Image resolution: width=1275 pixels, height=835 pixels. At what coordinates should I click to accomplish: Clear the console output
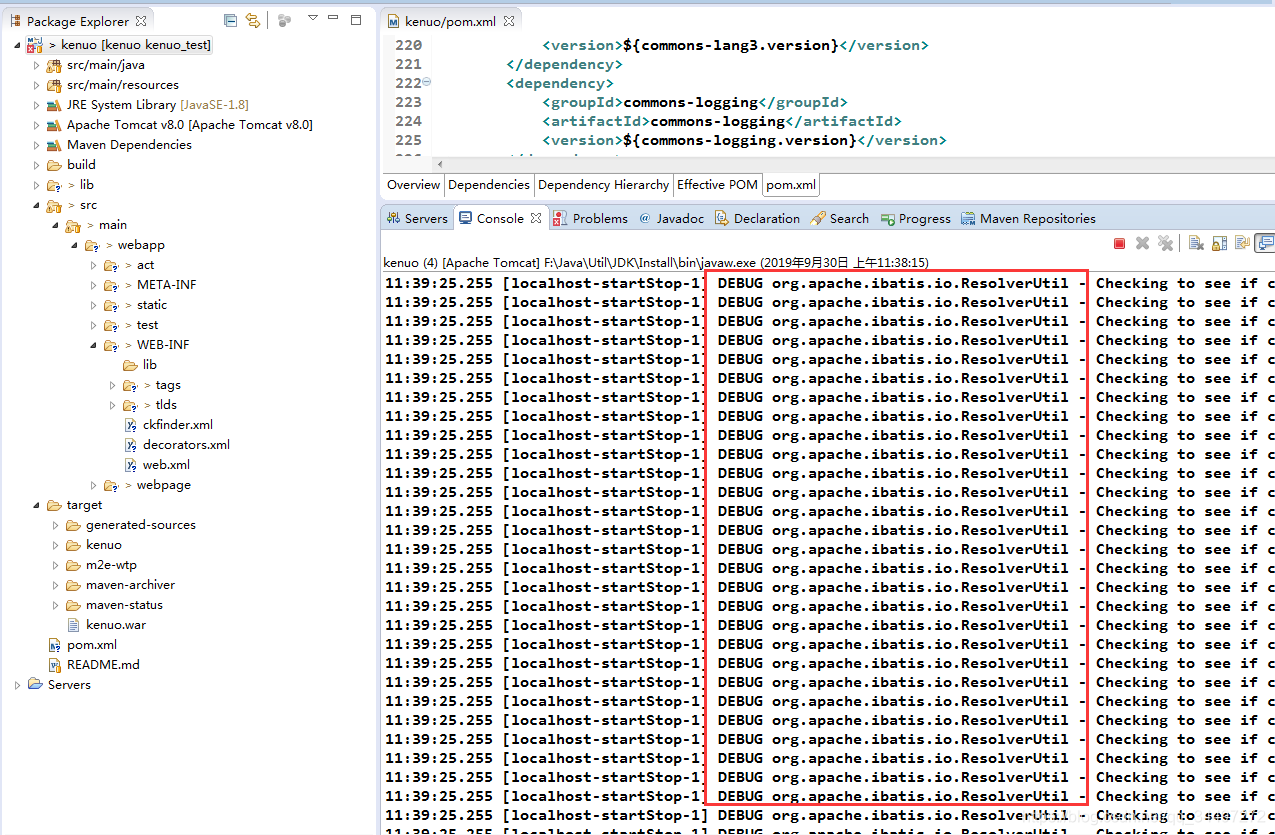pos(1196,243)
